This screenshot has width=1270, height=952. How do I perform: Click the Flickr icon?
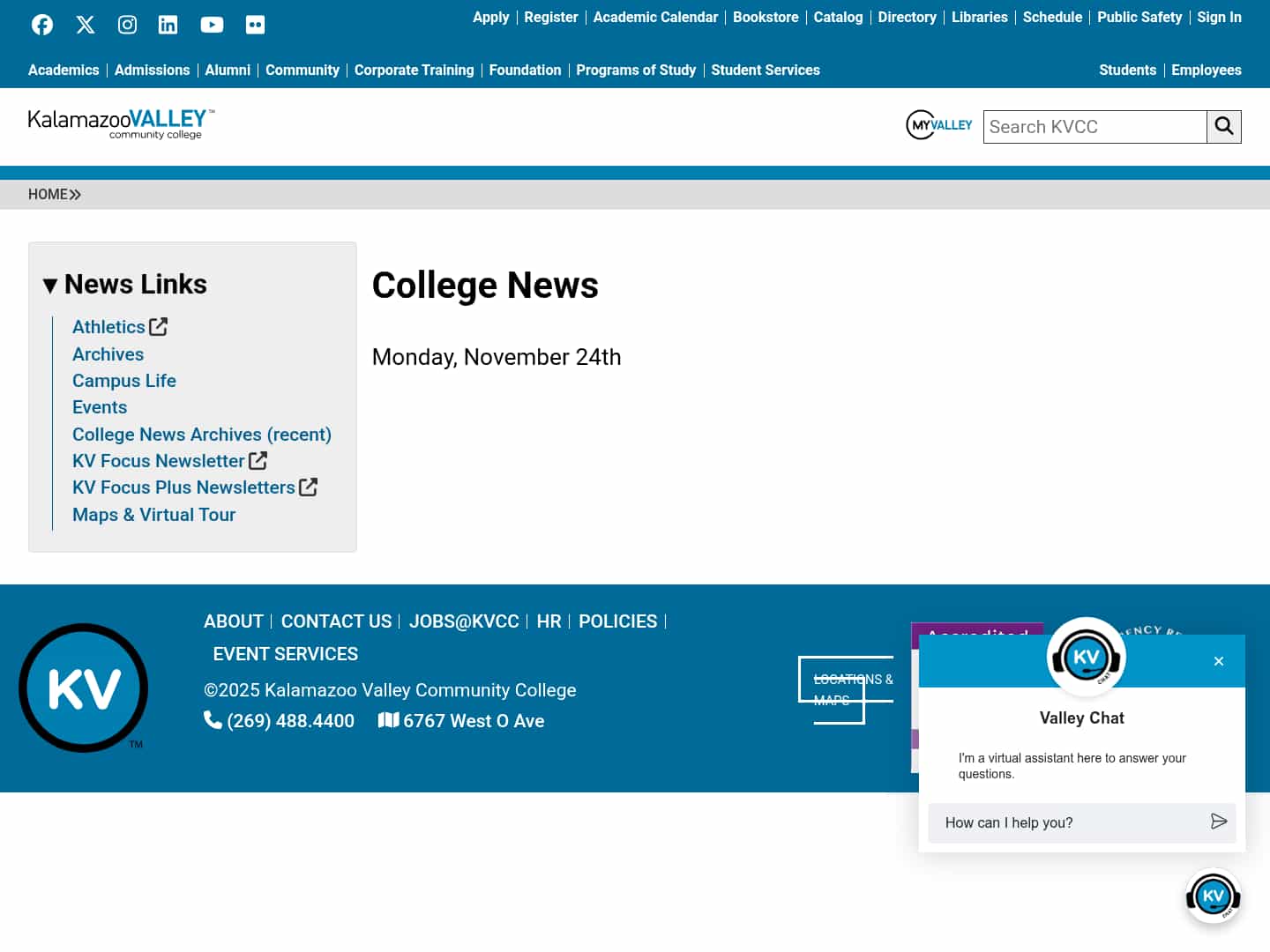tap(255, 24)
